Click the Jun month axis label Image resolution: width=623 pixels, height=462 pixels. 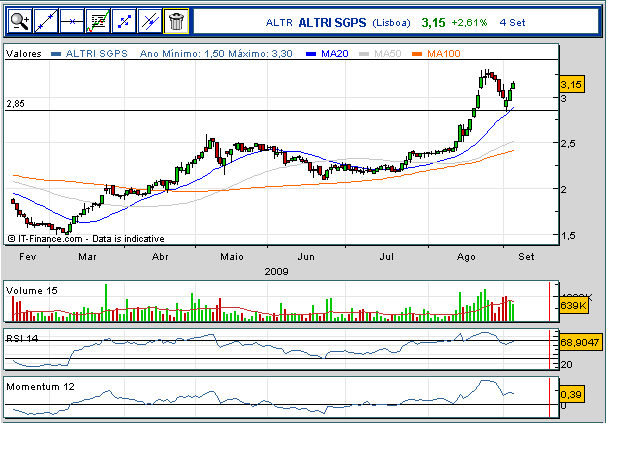click(306, 257)
